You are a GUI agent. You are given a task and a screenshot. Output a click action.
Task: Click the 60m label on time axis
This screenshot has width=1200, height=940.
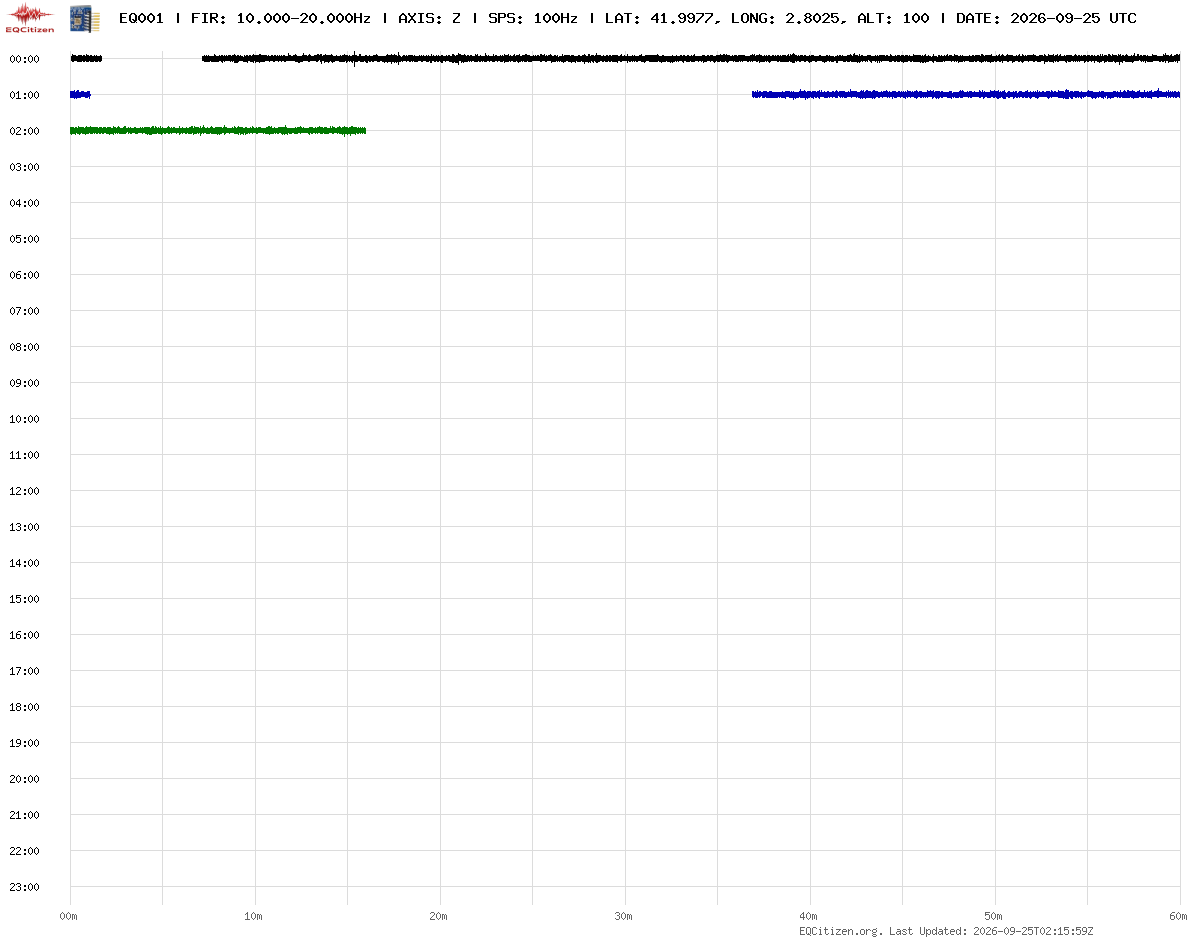click(x=1179, y=916)
